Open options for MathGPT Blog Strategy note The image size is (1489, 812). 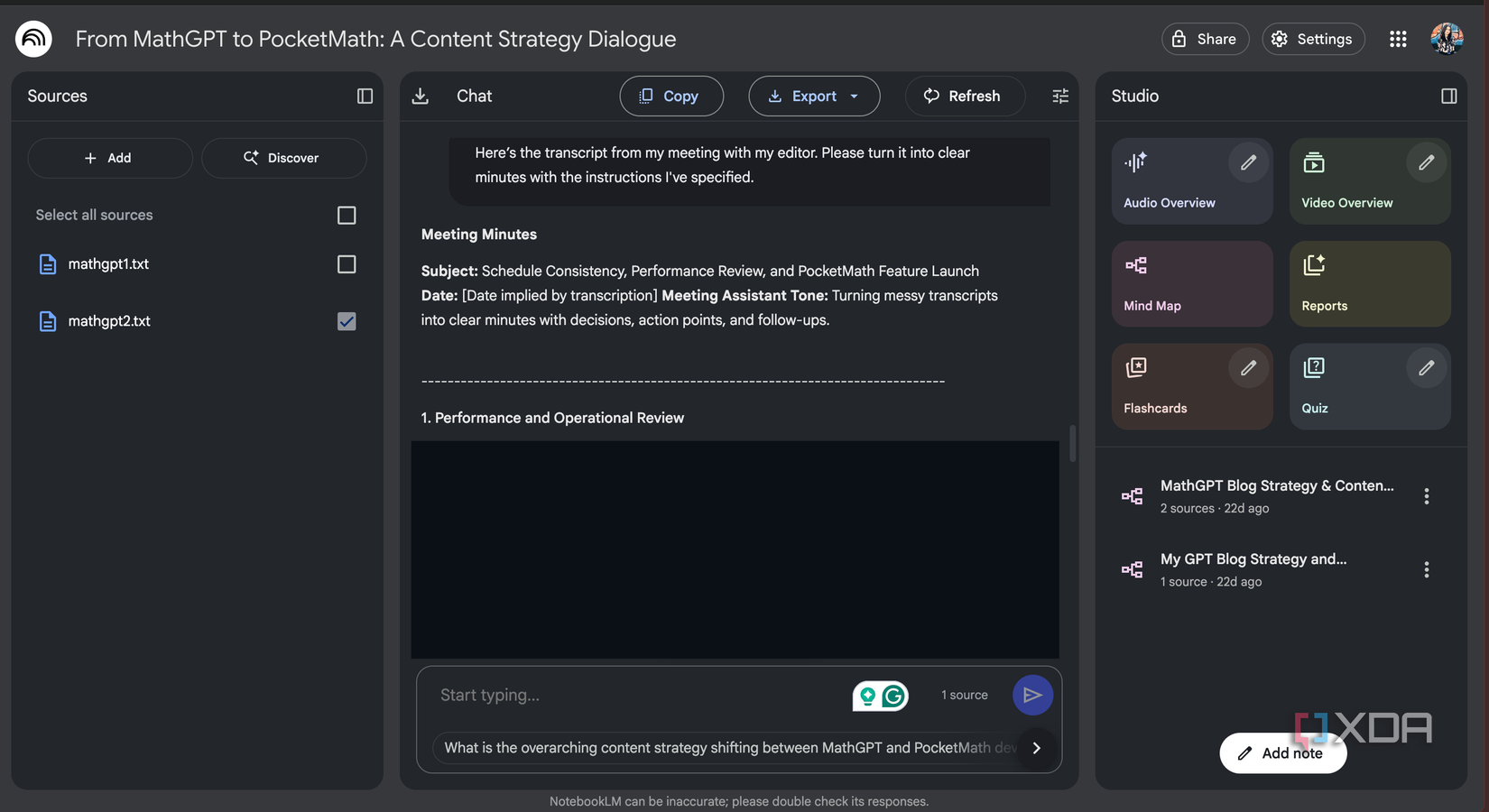(x=1426, y=496)
